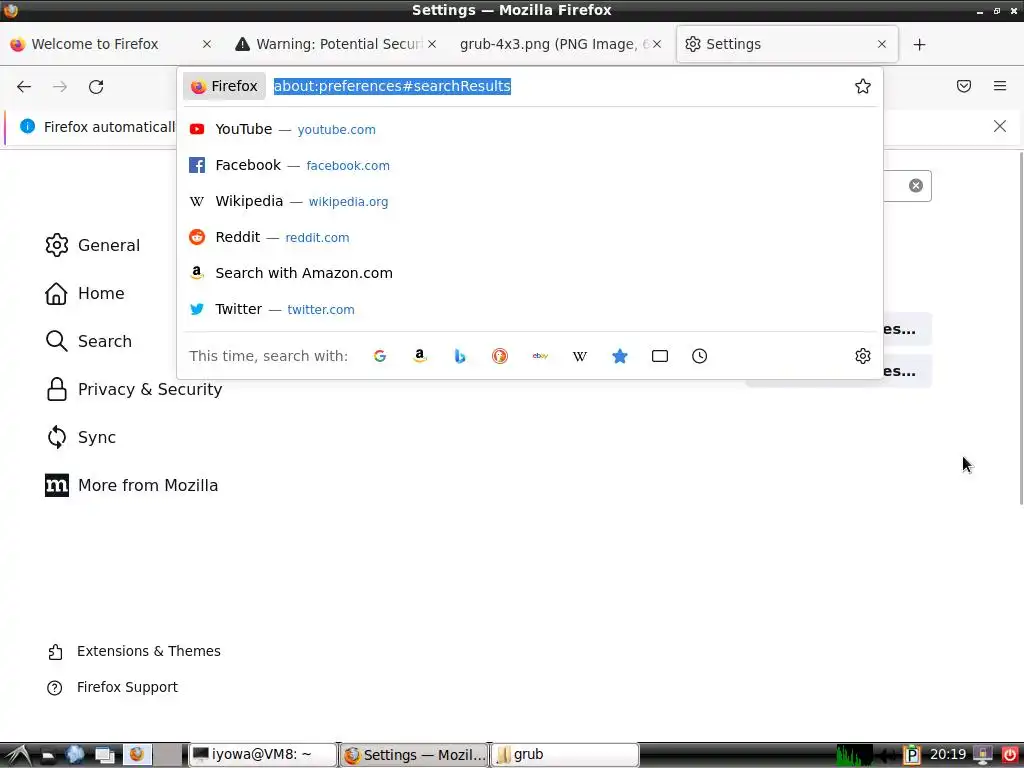Choose the Reddit suggestion
Viewport: 1024px width, 768px height.
(x=530, y=237)
